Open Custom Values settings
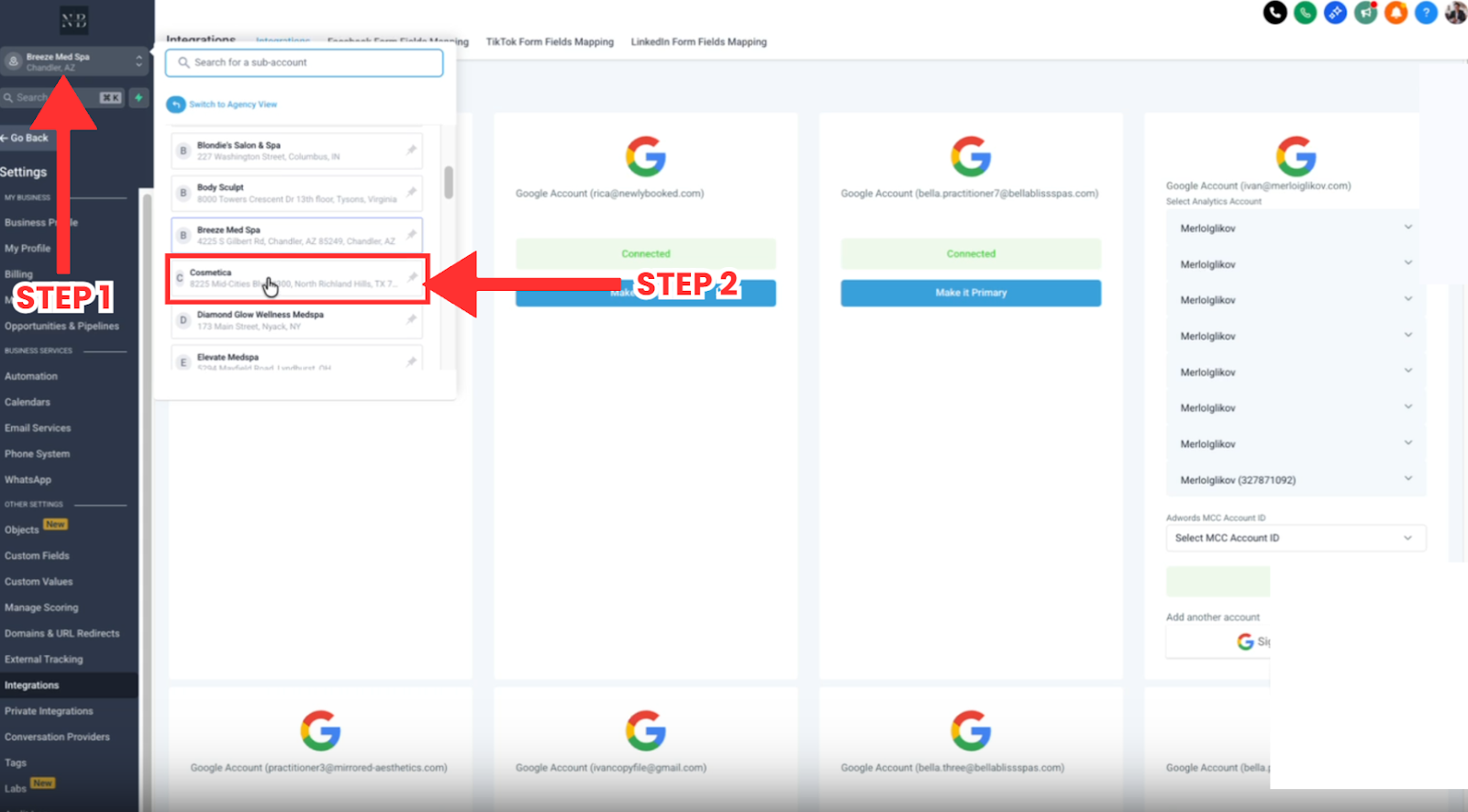 point(39,582)
